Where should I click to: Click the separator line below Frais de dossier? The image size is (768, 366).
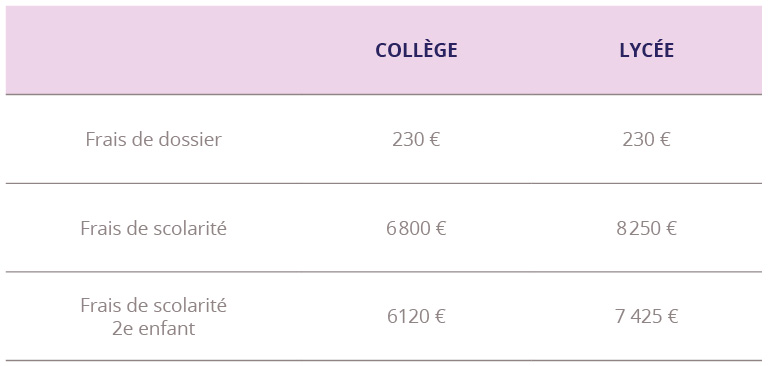click(384, 183)
